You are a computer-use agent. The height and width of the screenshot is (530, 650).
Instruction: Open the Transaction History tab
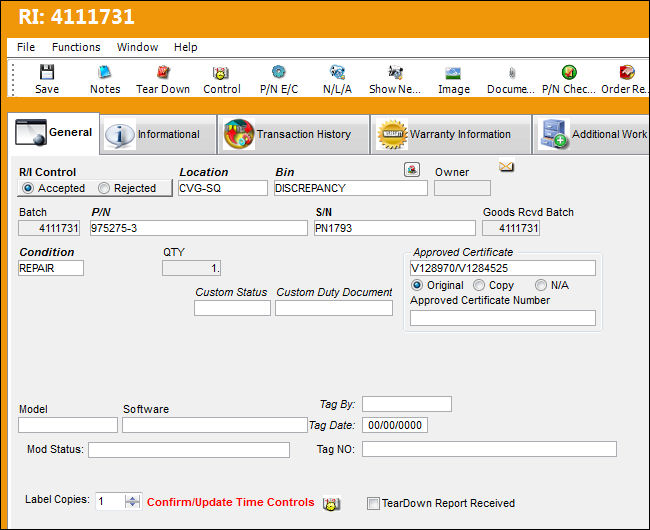point(293,134)
